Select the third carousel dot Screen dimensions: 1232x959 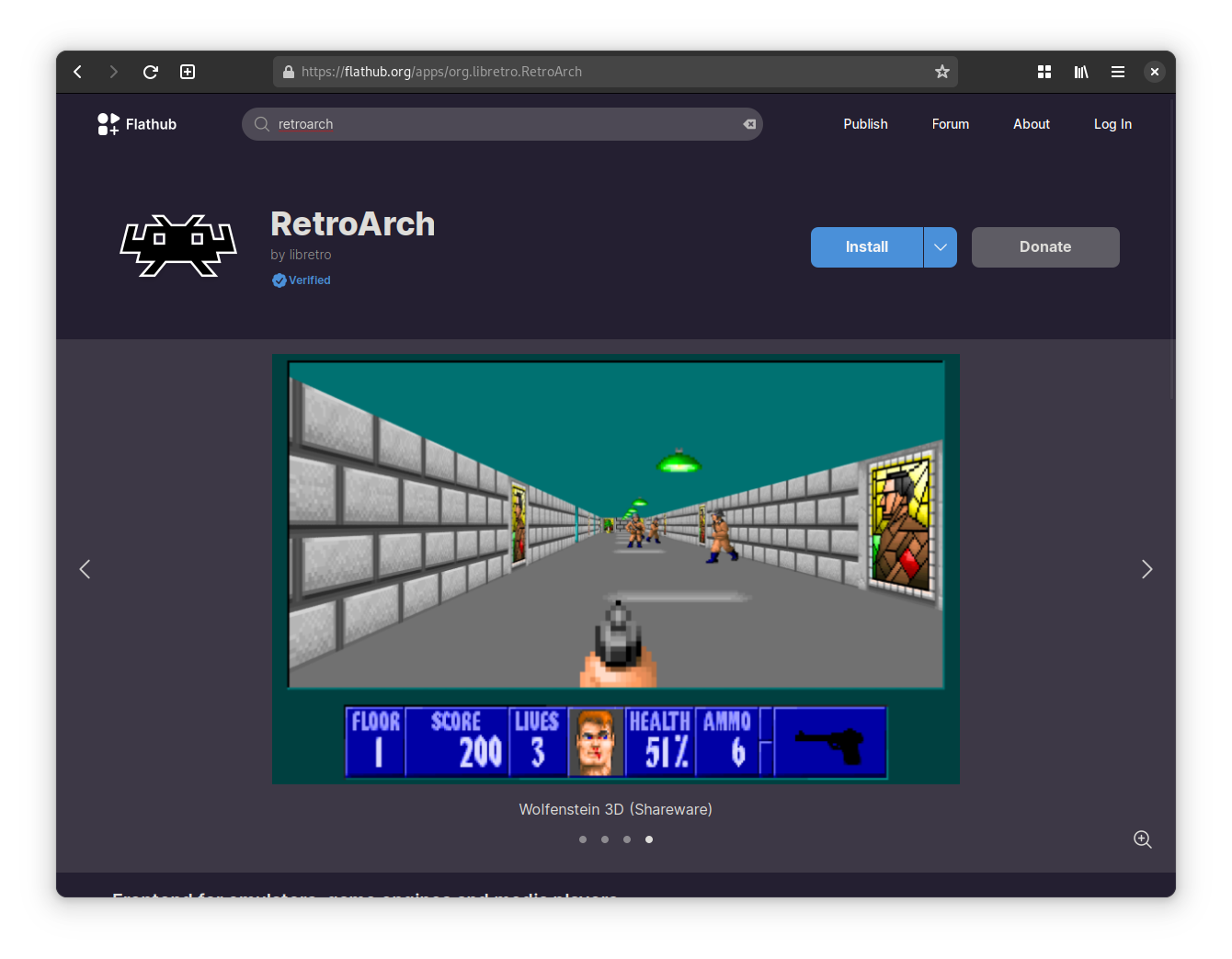coord(627,839)
